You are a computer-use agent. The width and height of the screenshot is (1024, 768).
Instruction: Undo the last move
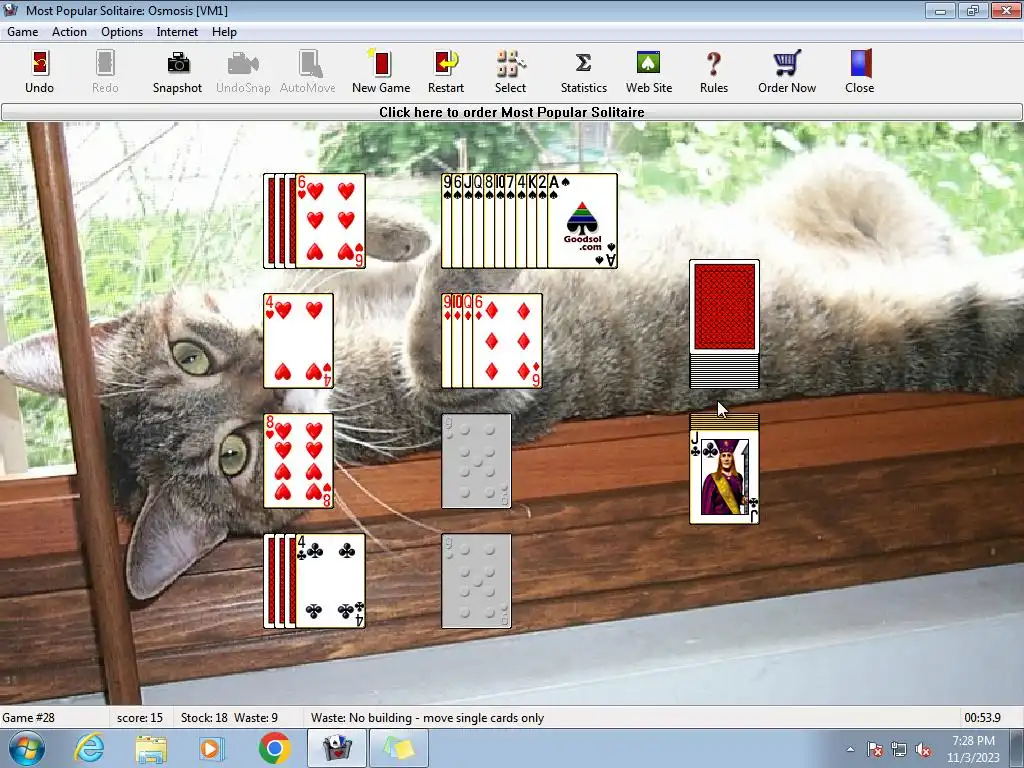(x=39, y=72)
